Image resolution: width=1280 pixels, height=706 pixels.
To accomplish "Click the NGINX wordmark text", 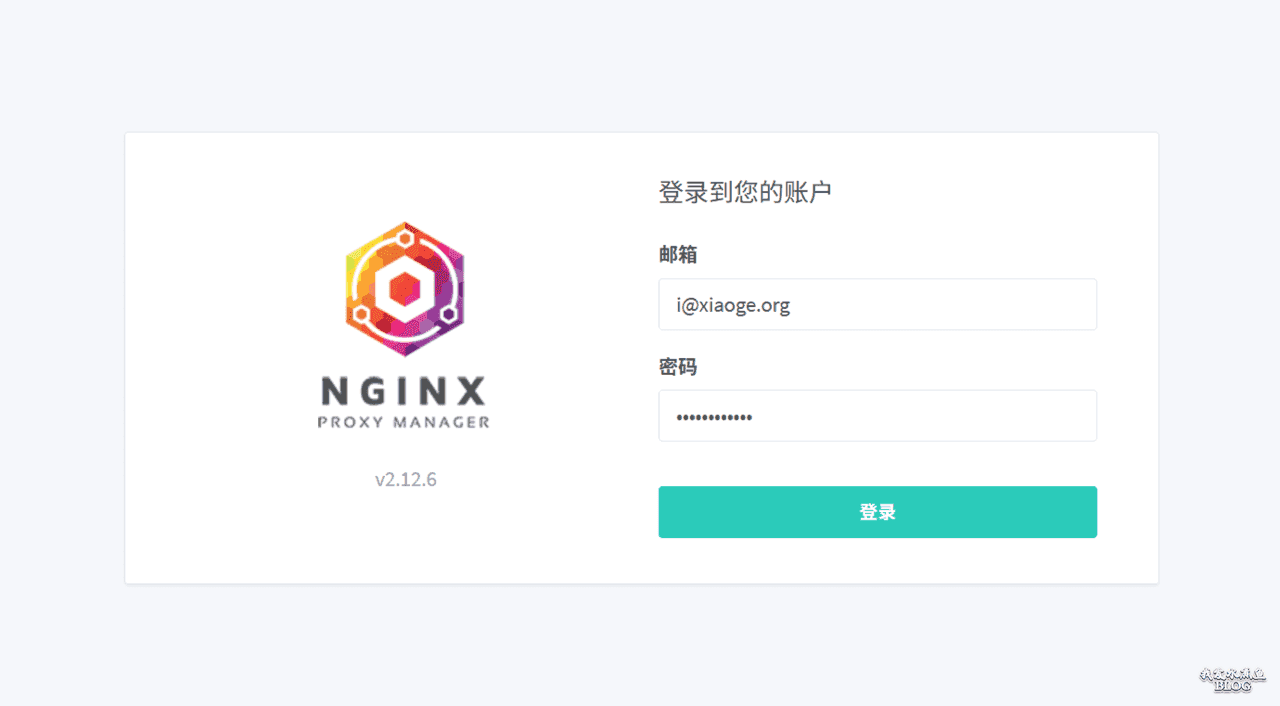I will tap(404, 391).
